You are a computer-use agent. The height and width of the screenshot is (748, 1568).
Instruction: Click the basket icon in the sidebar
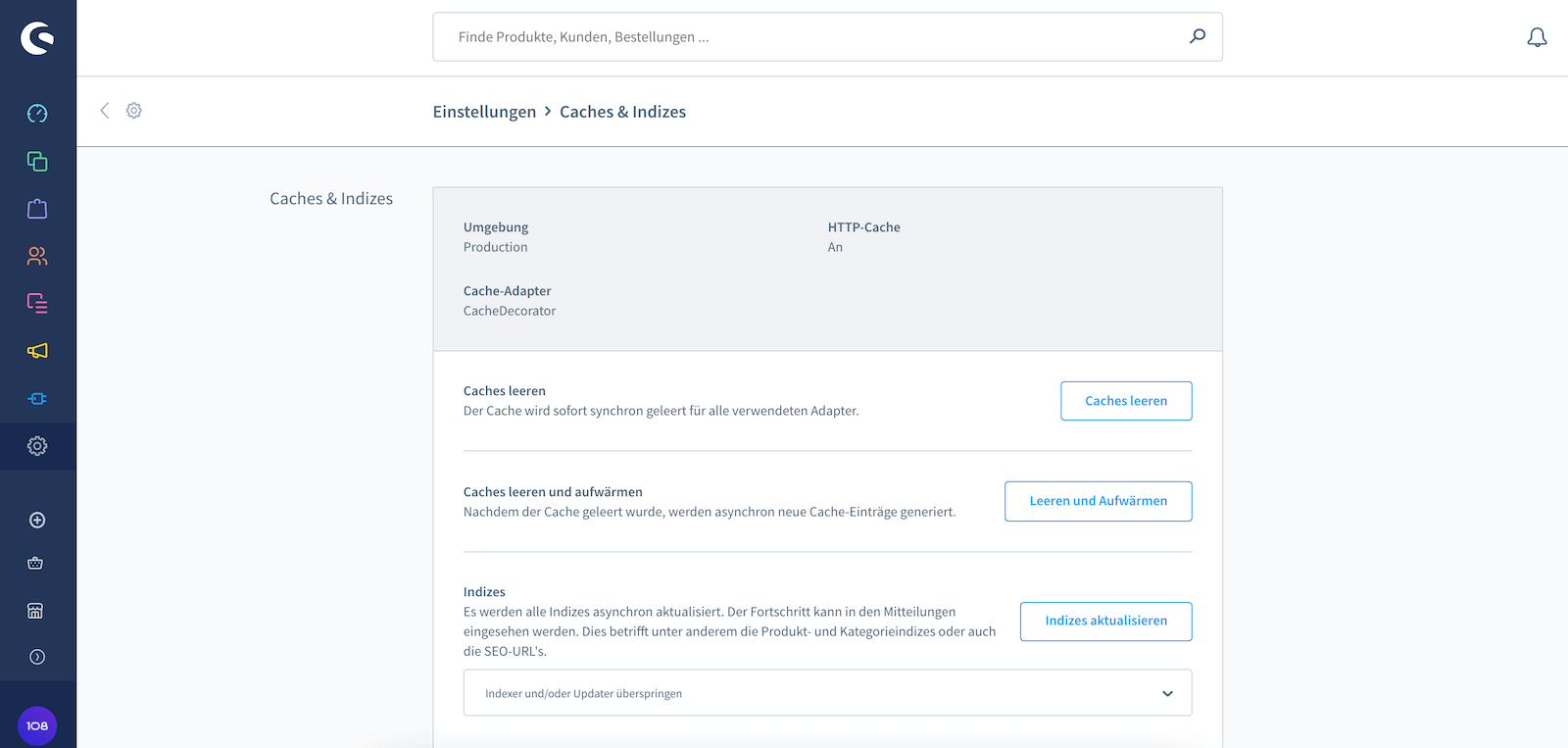36,564
